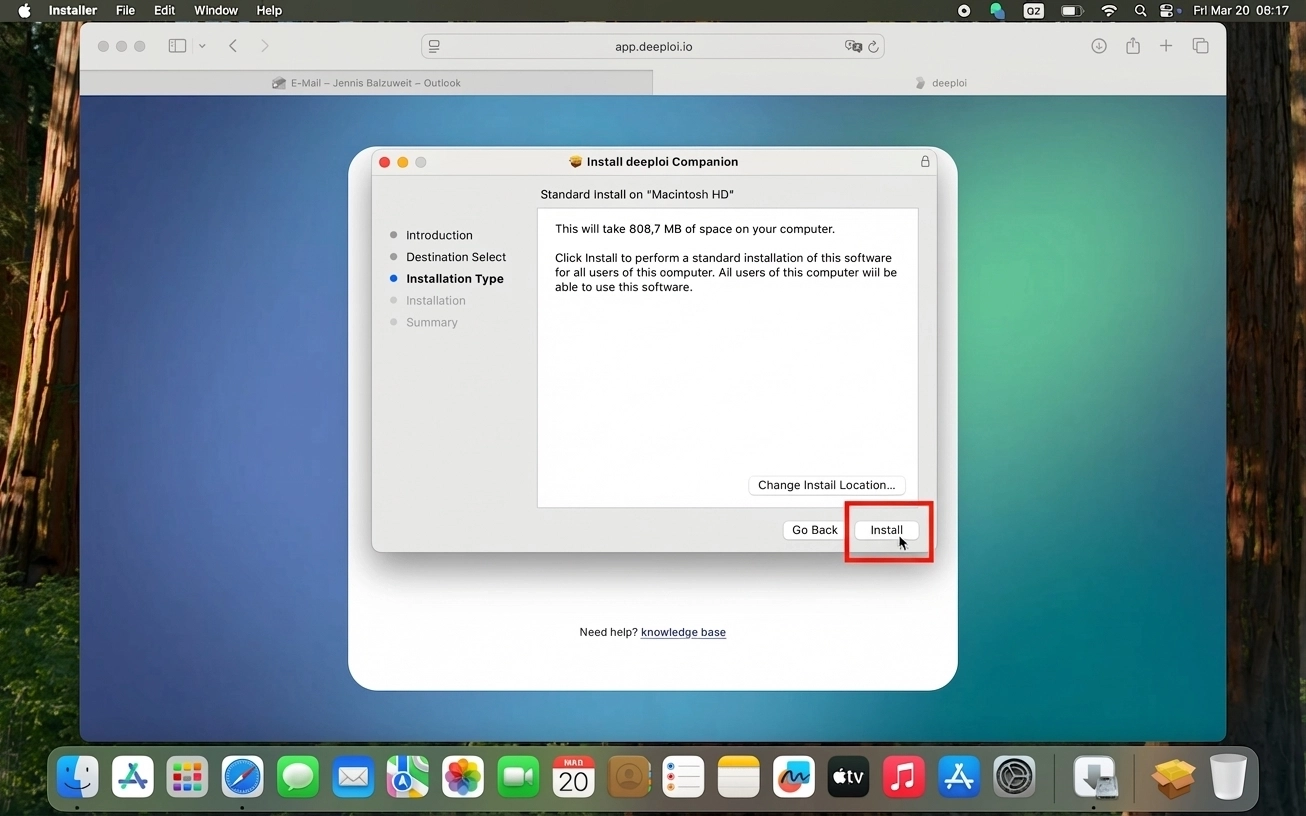Open the knowledge base link
1306x816 pixels.
click(x=683, y=632)
